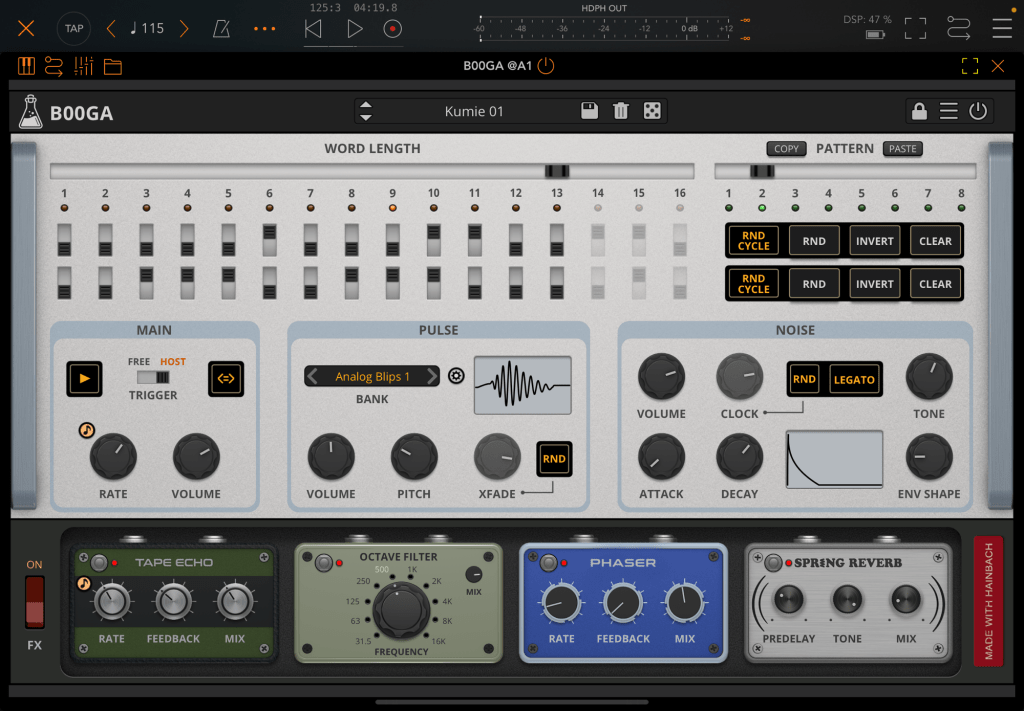This screenshot has width=1024, height=711.
Task: Toggle the Free/Host trigger switch
Action: coord(154,378)
